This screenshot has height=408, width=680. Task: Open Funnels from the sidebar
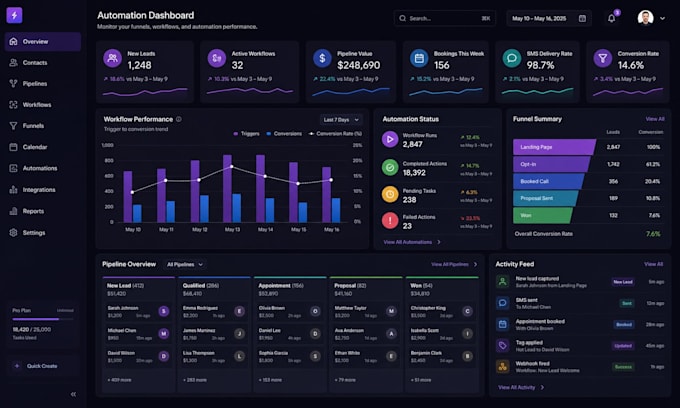pos(42,126)
